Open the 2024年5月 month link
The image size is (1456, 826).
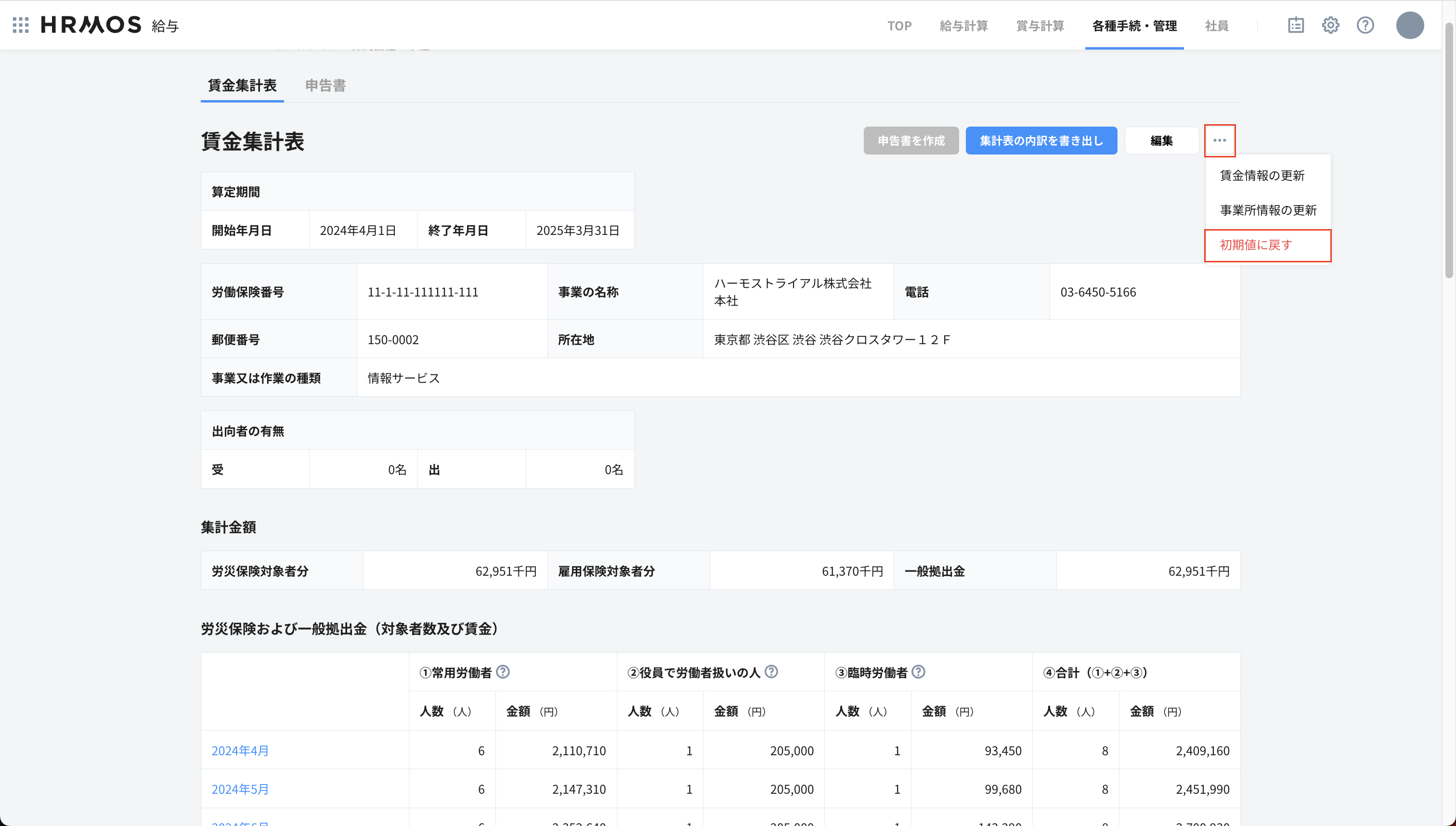pos(240,789)
